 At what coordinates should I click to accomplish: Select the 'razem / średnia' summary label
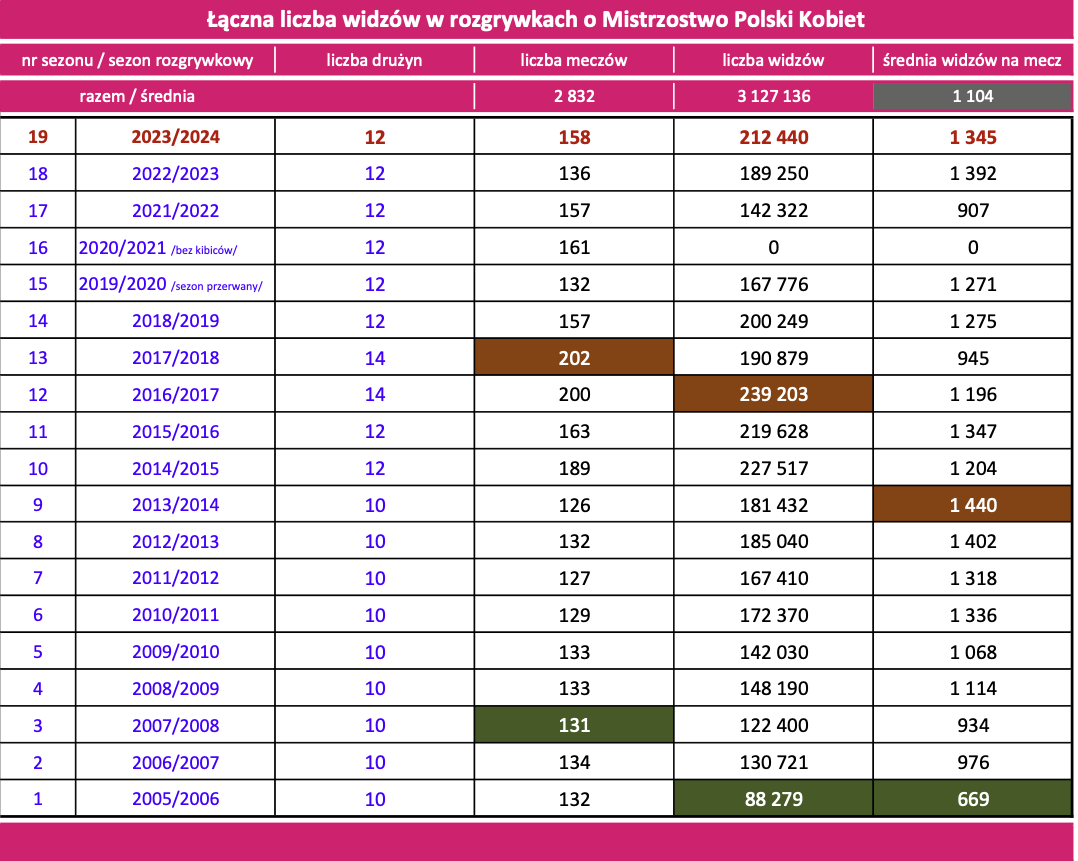[x=137, y=97]
